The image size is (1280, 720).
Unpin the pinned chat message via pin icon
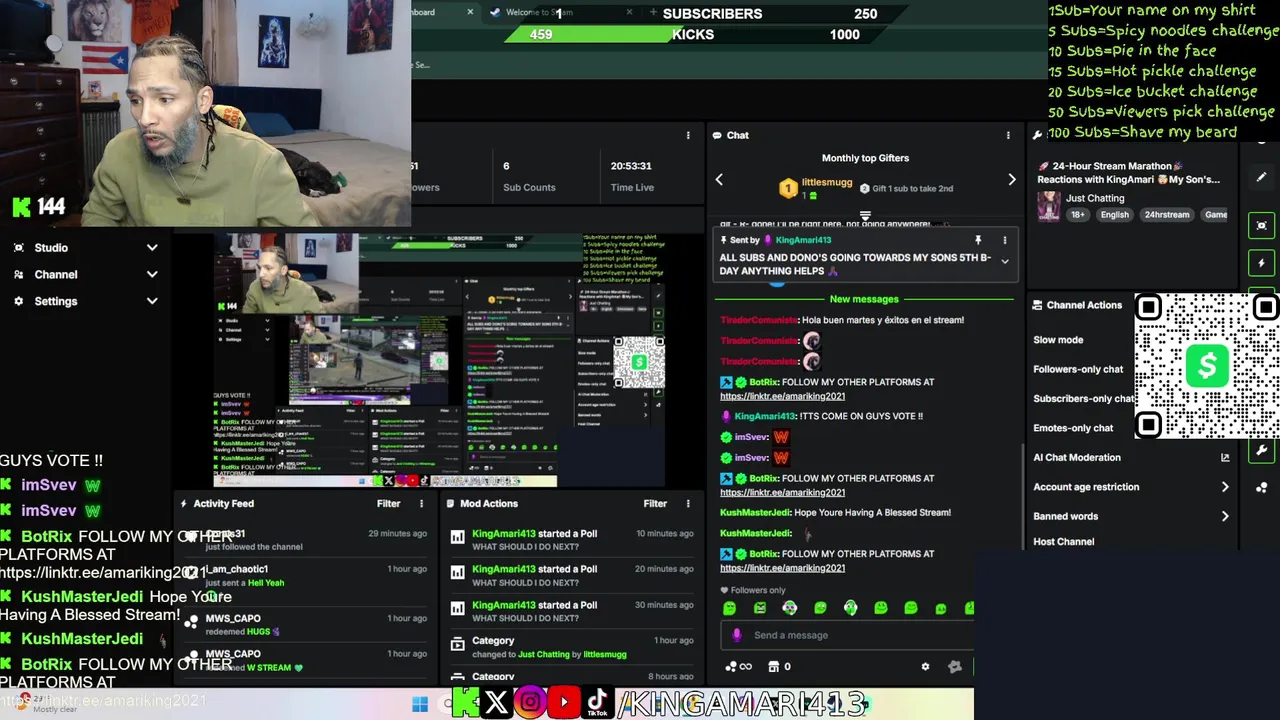pos(978,240)
